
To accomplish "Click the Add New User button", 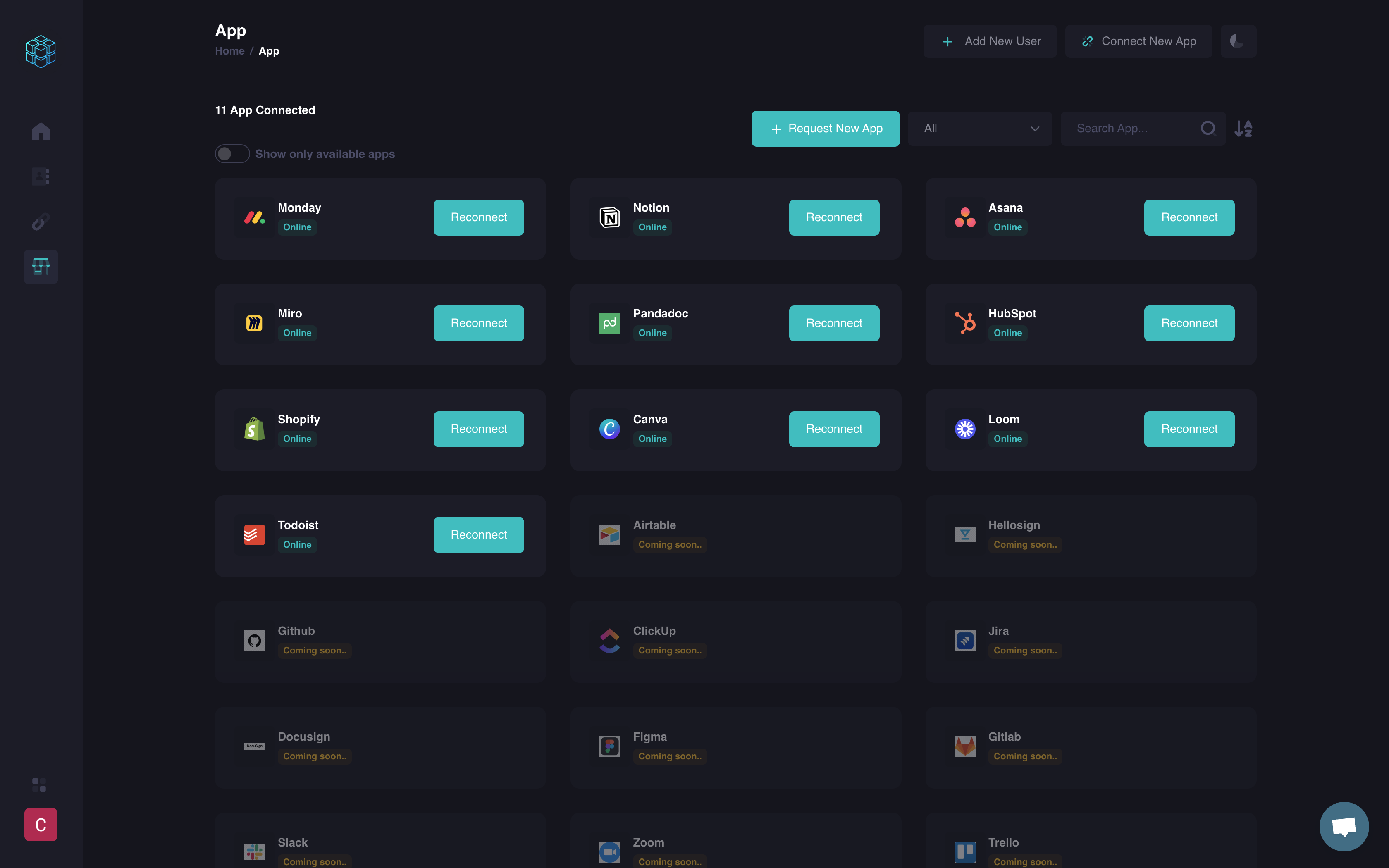I will click(x=990, y=41).
